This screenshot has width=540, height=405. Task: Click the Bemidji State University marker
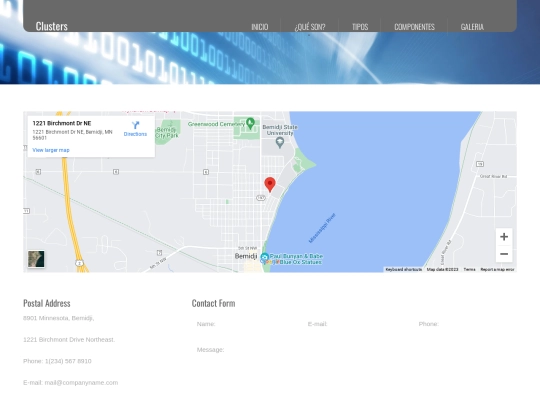click(x=280, y=142)
